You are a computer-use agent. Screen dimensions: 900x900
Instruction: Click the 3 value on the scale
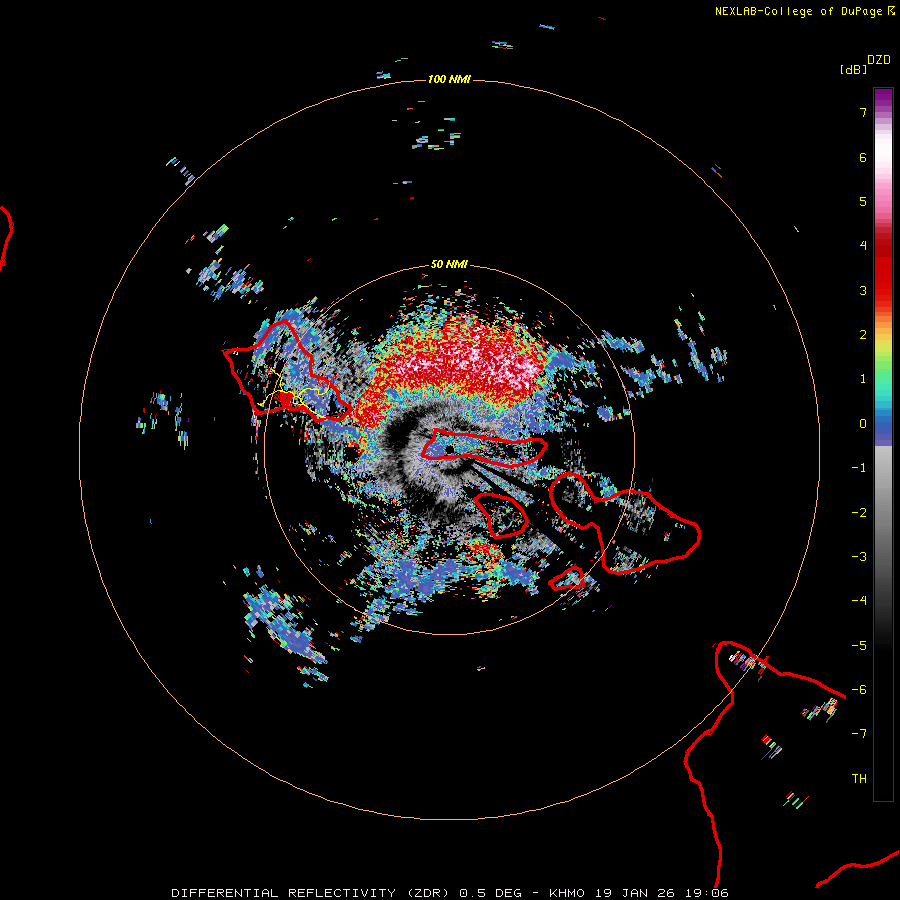click(x=863, y=290)
